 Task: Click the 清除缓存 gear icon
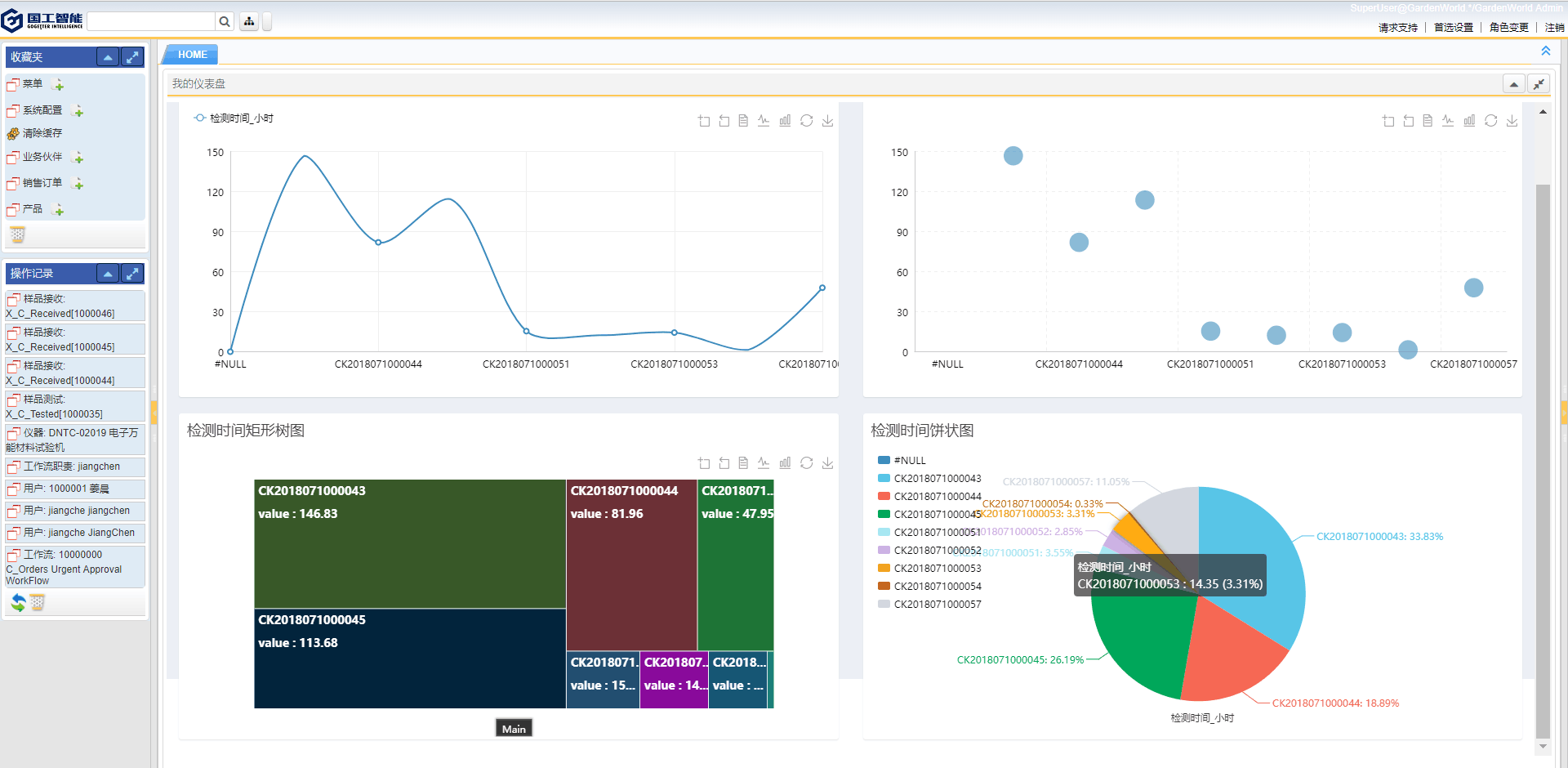[x=13, y=133]
